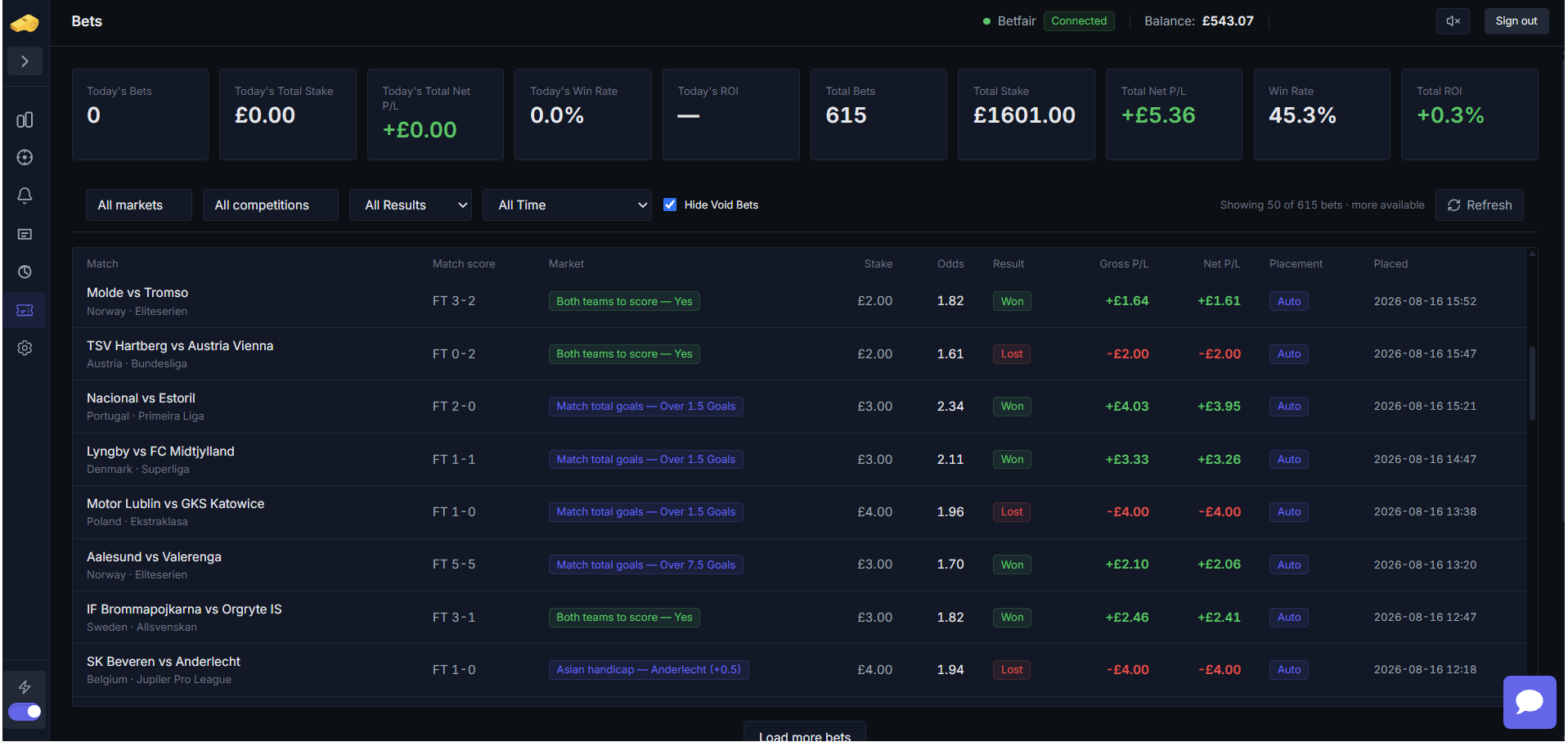The height and width of the screenshot is (742, 1568).
Task: Expand the sidebar with the chevron arrow
Action: tap(25, 61)
